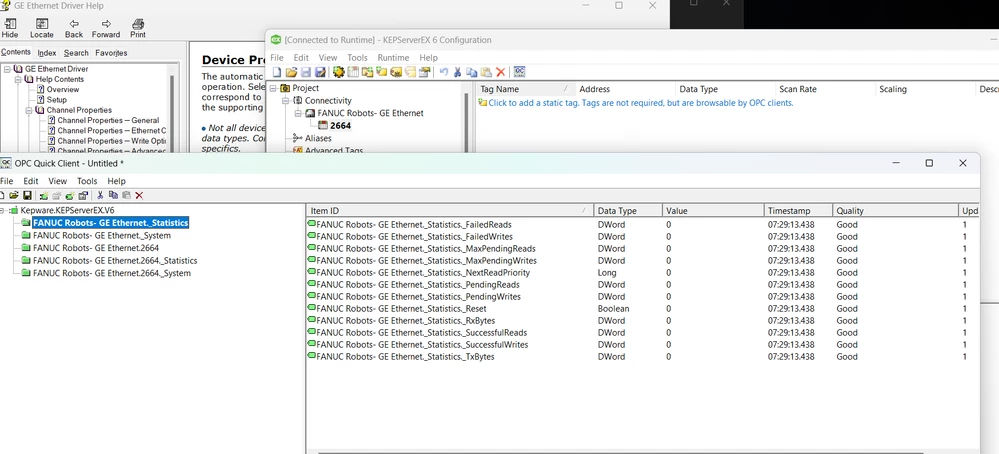999x454 pixels.
Task: Click Locate button in Help window toolbar
Action: point(41,29)
